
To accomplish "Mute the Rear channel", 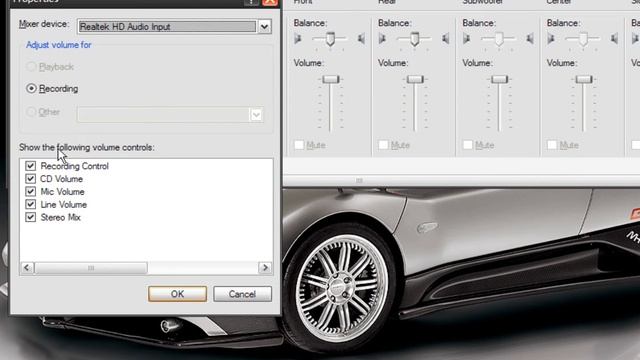I will [383, 145].
